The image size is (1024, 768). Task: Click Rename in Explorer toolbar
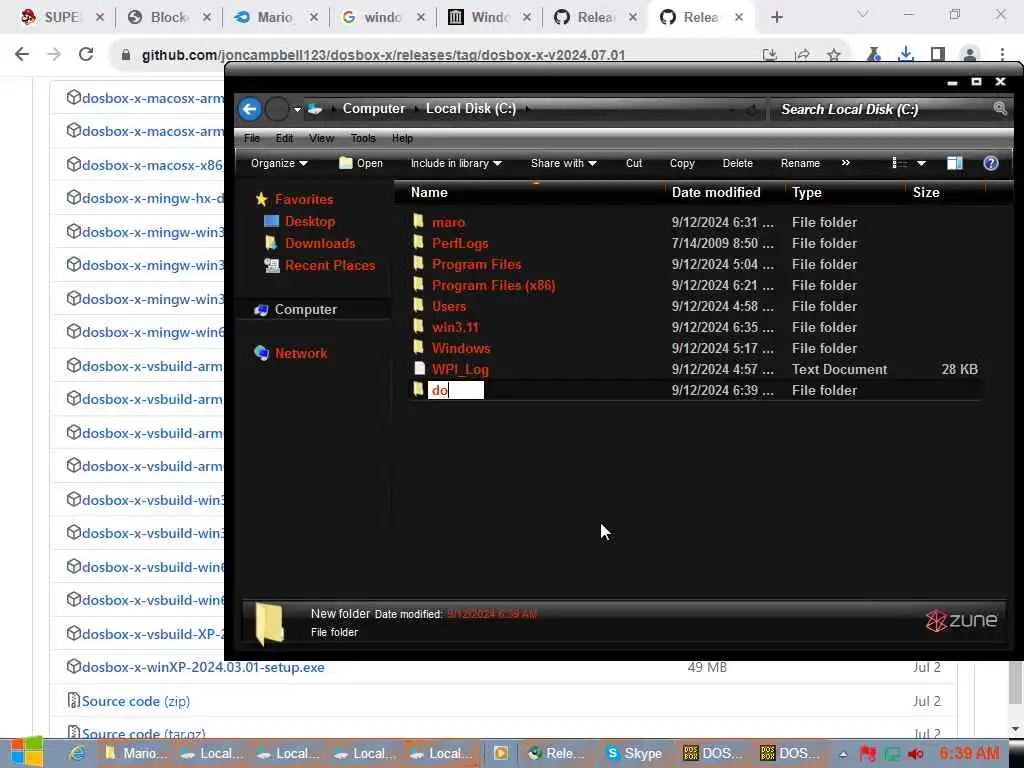[800, 163]
